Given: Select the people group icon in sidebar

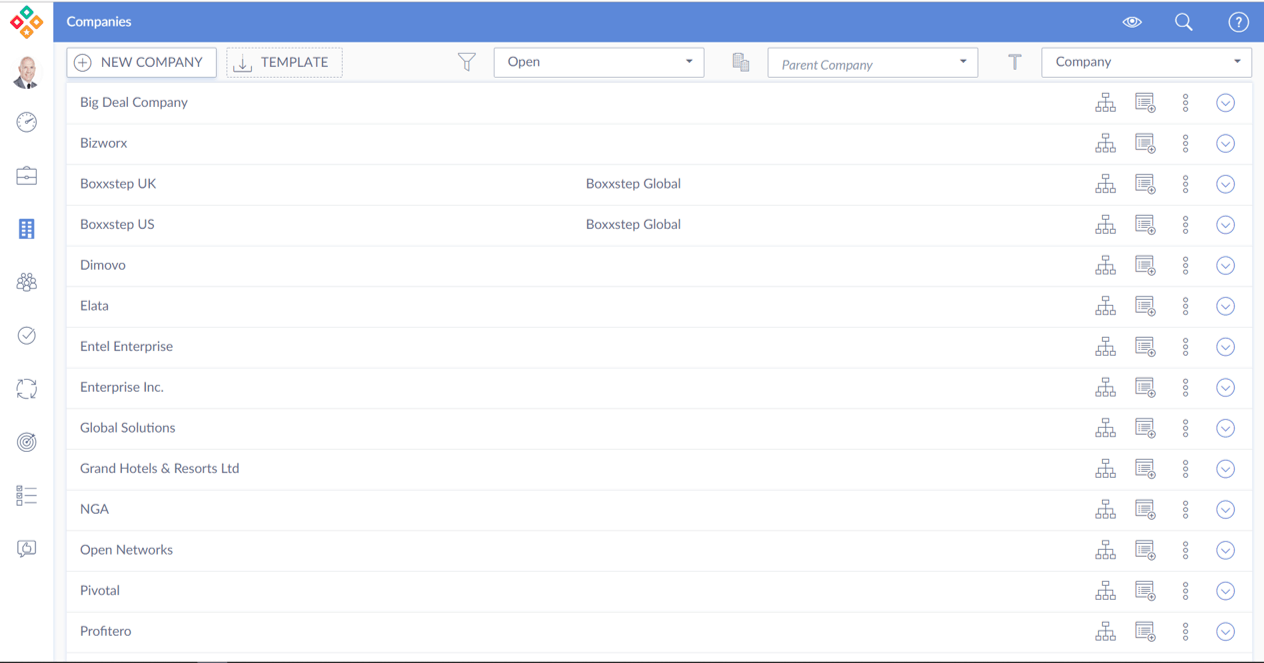Looking at the screenshot, I should [x=27, y=282].
